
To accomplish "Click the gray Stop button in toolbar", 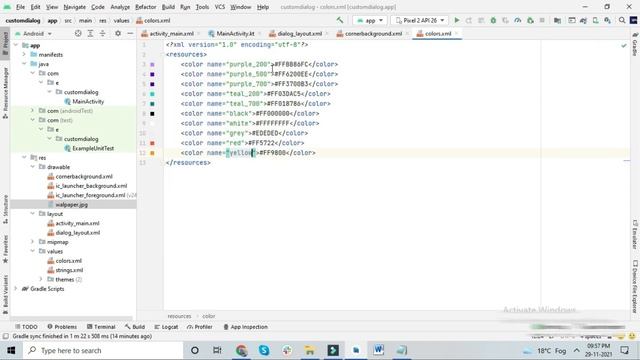I will click(x=542, y=20).
